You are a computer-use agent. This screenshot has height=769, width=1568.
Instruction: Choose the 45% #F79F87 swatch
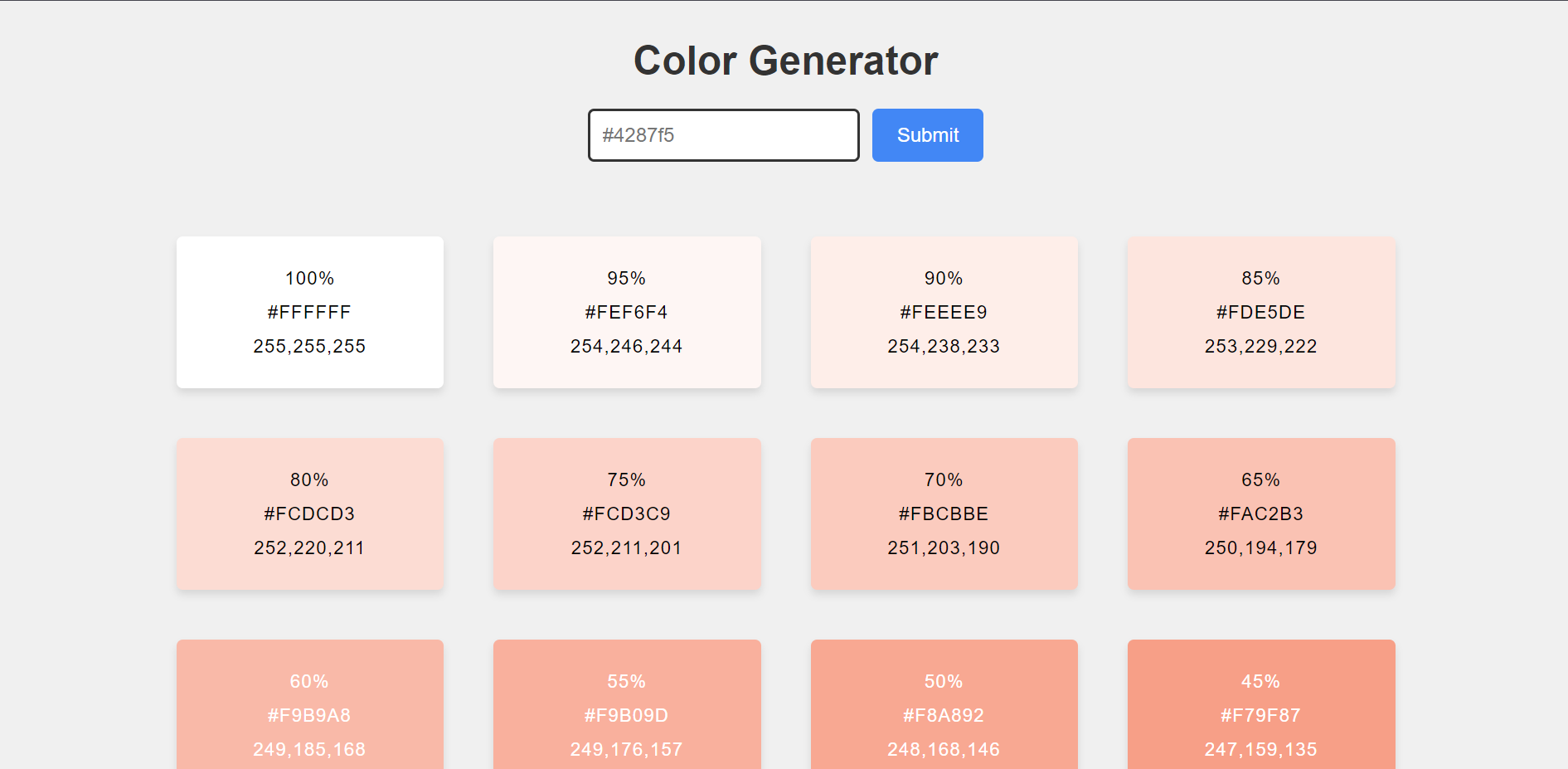pos(1261,704)
